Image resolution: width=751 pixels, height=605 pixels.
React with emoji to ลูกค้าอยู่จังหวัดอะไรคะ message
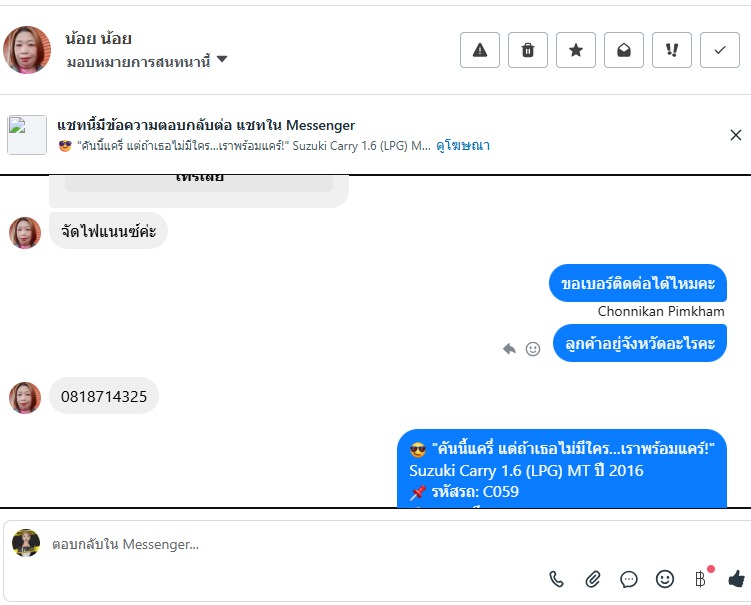pos(533,349)
